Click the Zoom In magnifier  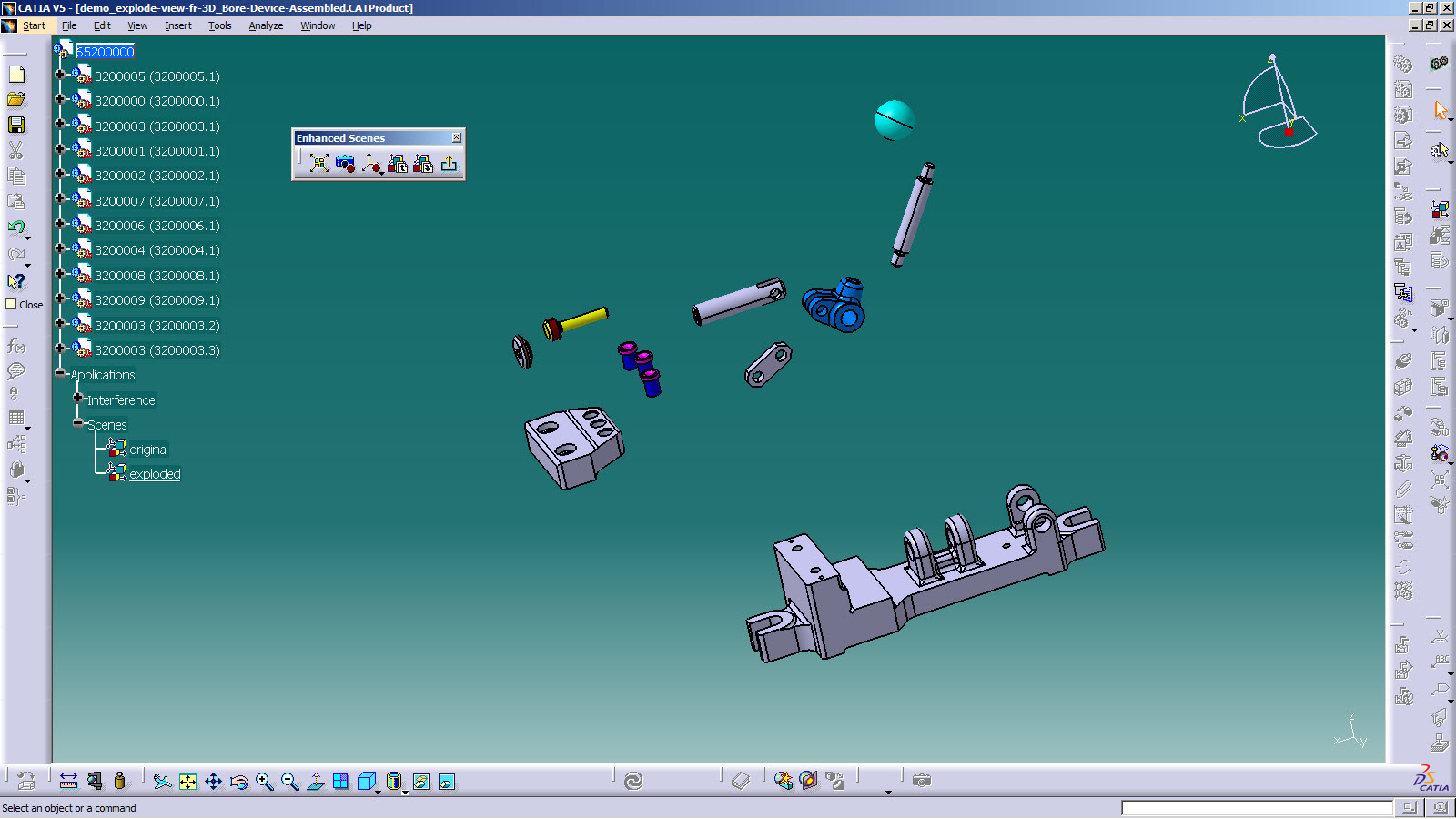click(x=264, y=782)
